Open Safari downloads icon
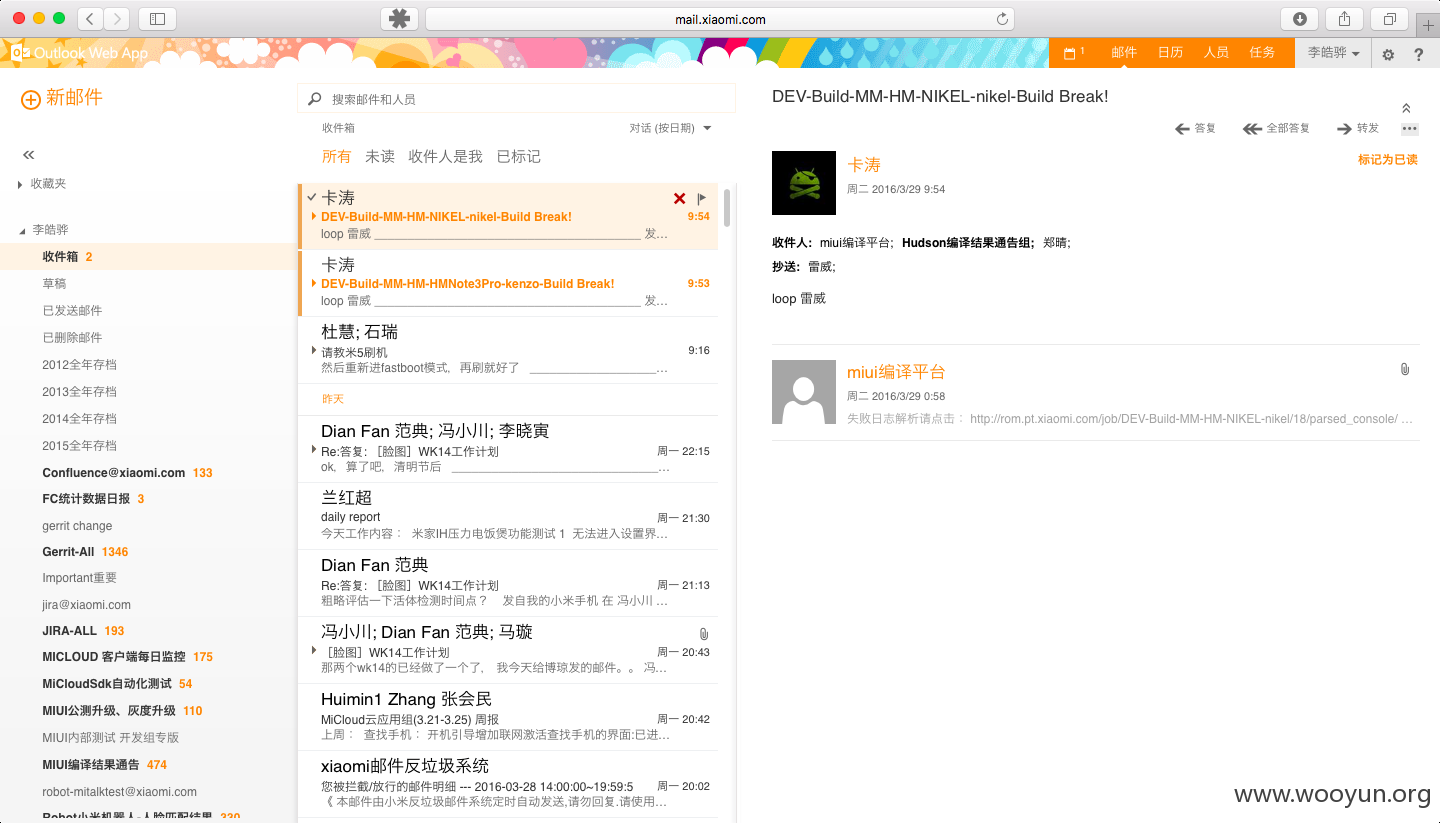 (x=1300, y=19)
